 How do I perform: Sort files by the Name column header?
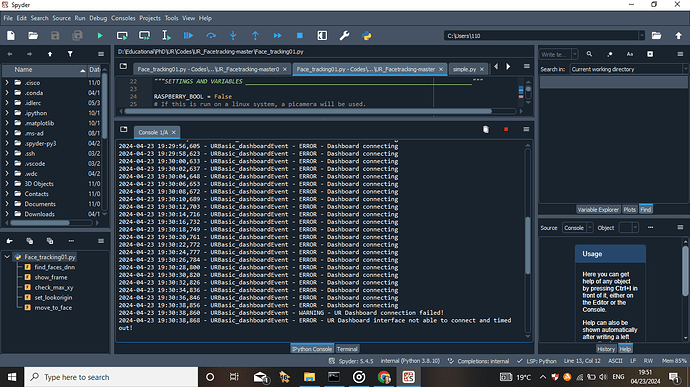pyautogui.click(x=44, y=70)
